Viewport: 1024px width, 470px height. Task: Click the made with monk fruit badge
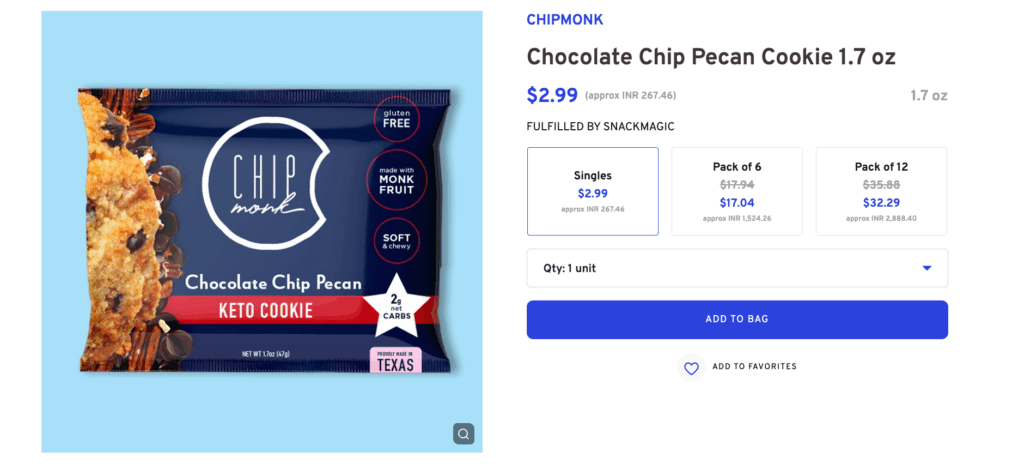[397, 180]
